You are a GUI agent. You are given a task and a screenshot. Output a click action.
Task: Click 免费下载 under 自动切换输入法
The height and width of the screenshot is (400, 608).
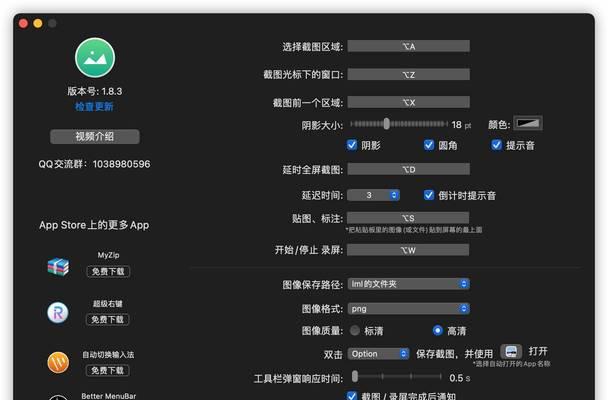click(107, 371)
